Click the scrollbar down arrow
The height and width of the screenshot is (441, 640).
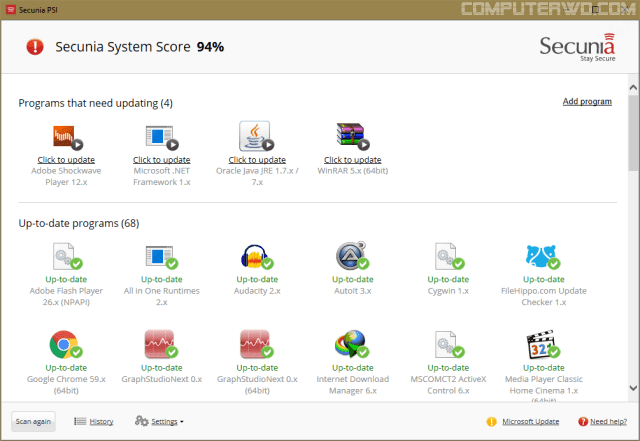633,388
